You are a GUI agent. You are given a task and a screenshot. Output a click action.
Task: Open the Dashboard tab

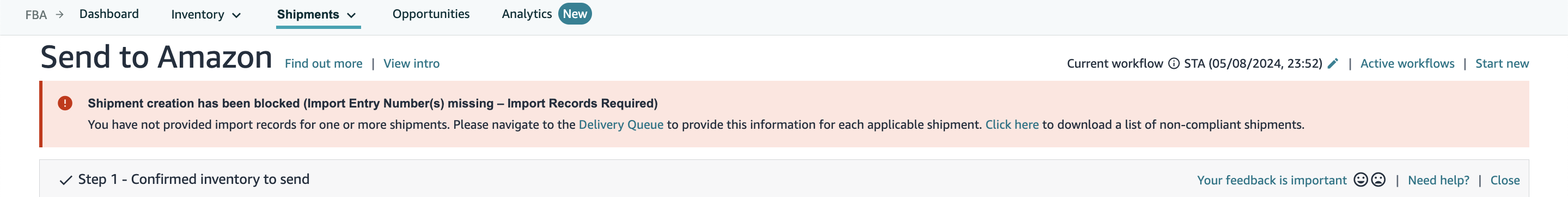[x=109, y=14]
